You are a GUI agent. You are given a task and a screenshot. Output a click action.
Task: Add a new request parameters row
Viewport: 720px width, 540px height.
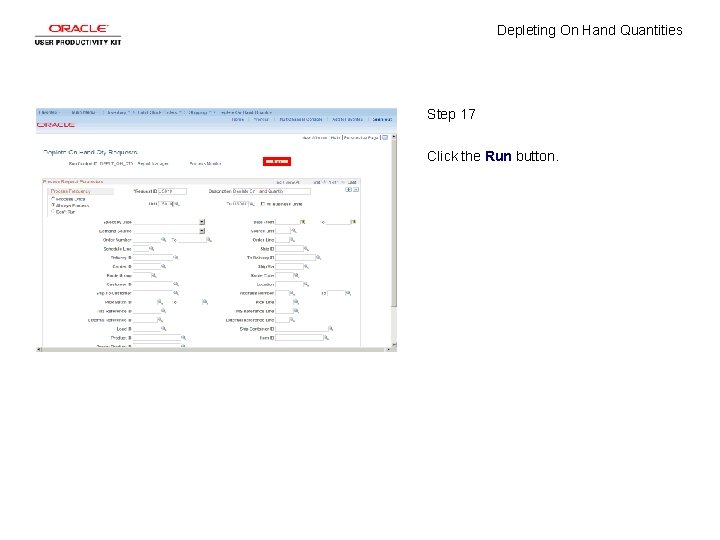349,190
